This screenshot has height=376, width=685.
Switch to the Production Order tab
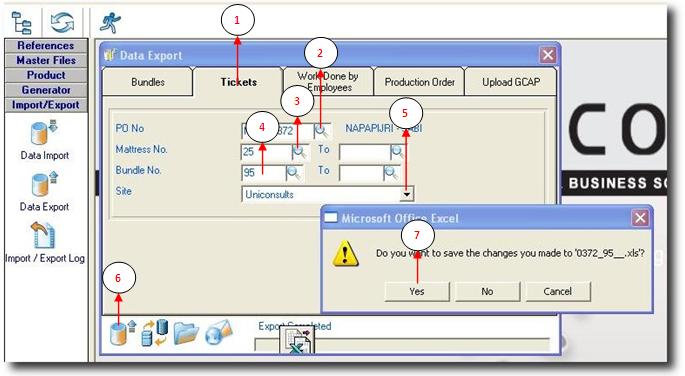[x=419, y=82]
